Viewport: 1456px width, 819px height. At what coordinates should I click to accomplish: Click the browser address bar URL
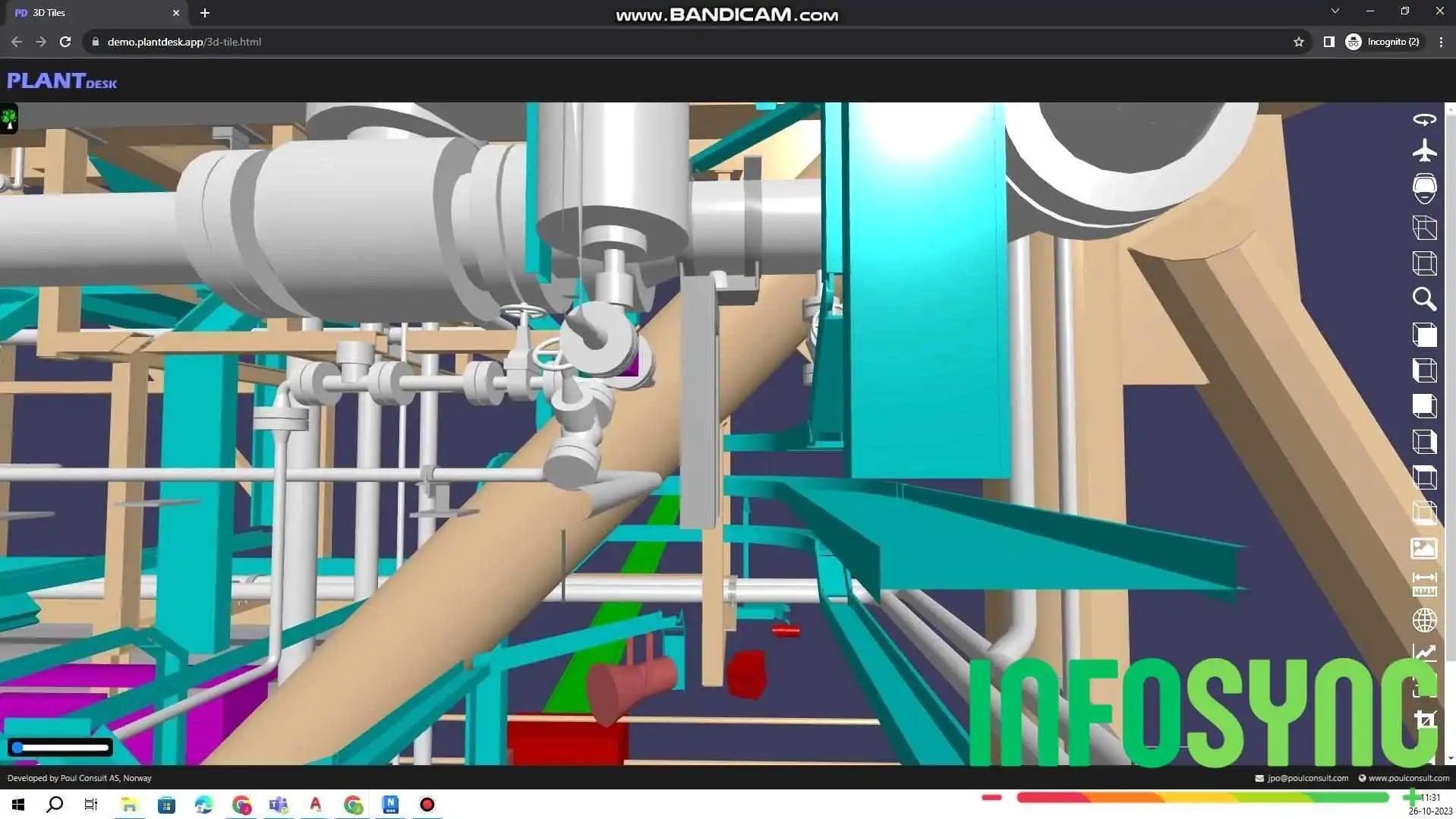tap(184, 42)
